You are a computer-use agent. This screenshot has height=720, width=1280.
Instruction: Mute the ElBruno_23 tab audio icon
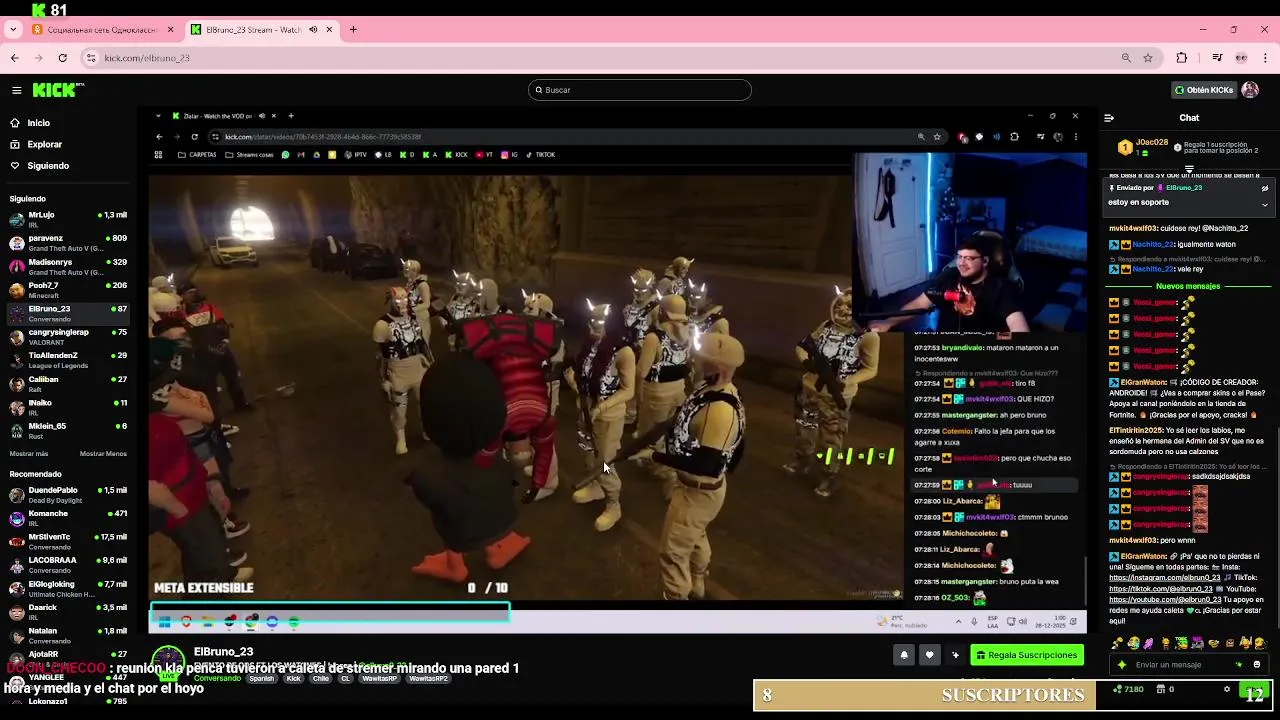click(x=313, y=30)
